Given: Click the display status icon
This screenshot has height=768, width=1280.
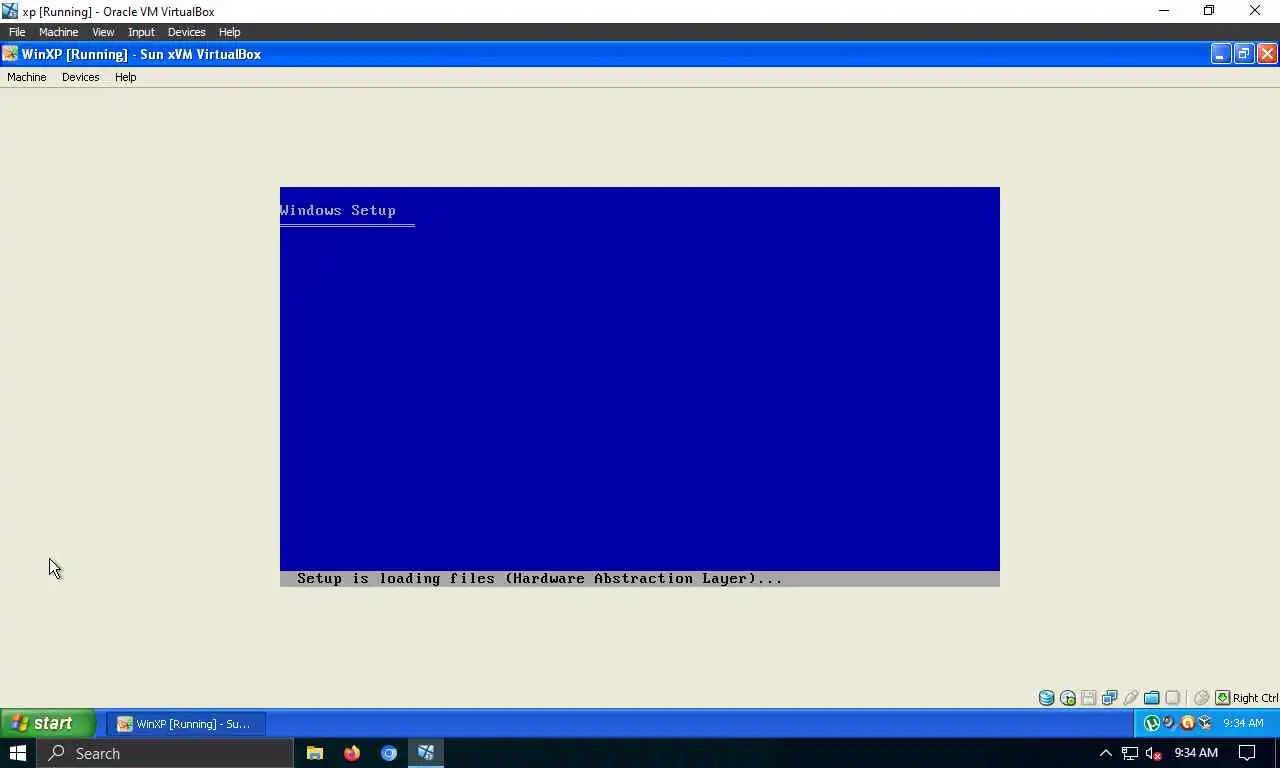Looking at the screenshot, I should pos(1173,698).
